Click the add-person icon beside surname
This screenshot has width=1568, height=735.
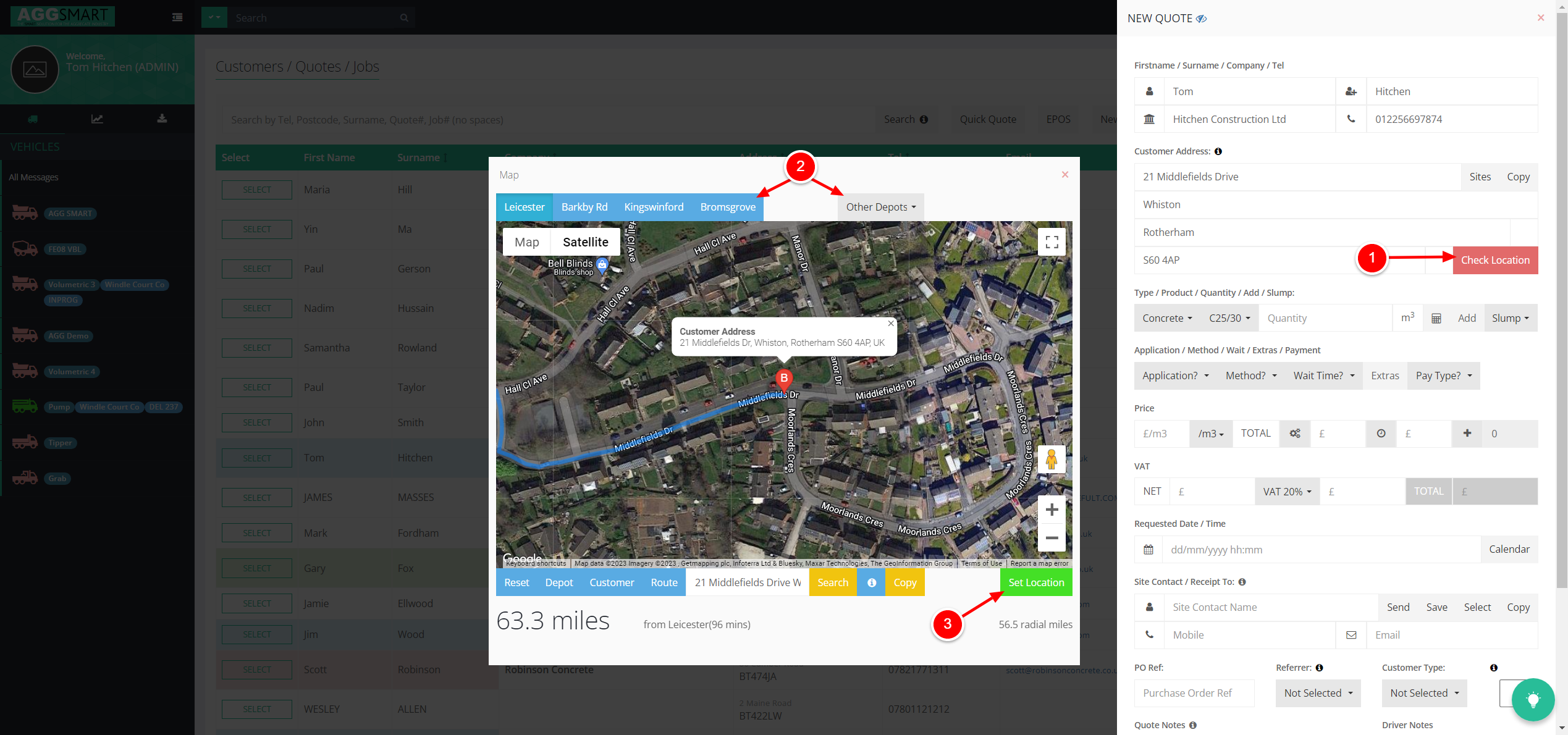[1351, 91]
